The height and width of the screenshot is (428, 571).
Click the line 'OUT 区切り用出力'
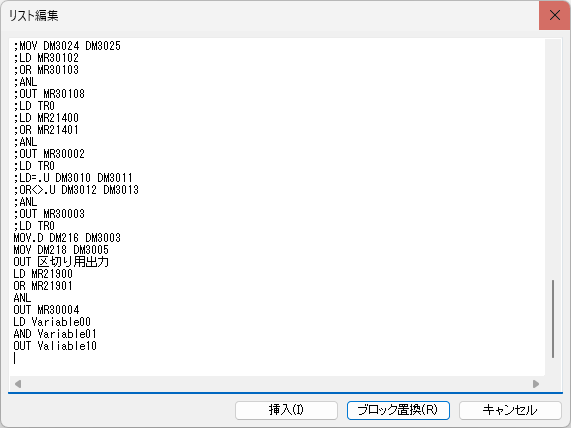pos(61,262)
